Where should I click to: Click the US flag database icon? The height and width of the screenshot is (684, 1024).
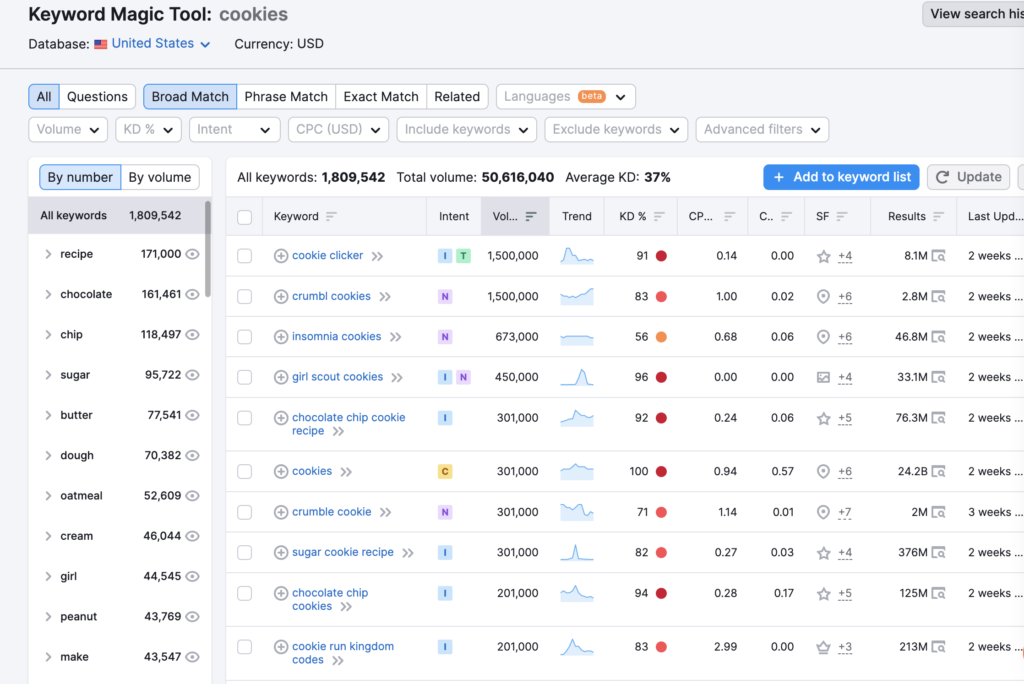pyautogui.click(x=101, y=44)
